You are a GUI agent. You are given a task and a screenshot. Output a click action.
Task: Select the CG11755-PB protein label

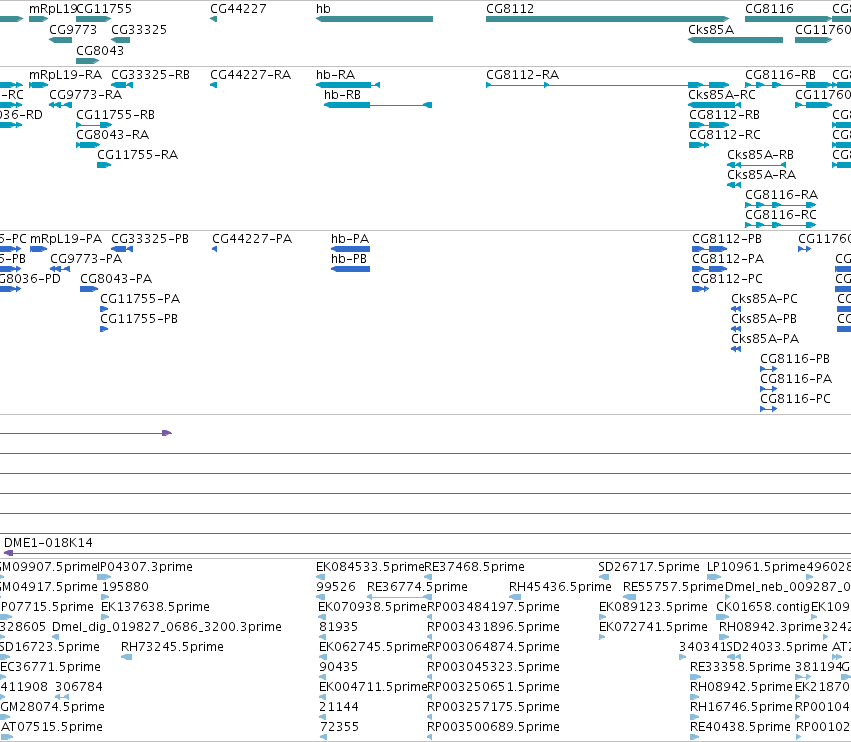(x=139, y=319)
